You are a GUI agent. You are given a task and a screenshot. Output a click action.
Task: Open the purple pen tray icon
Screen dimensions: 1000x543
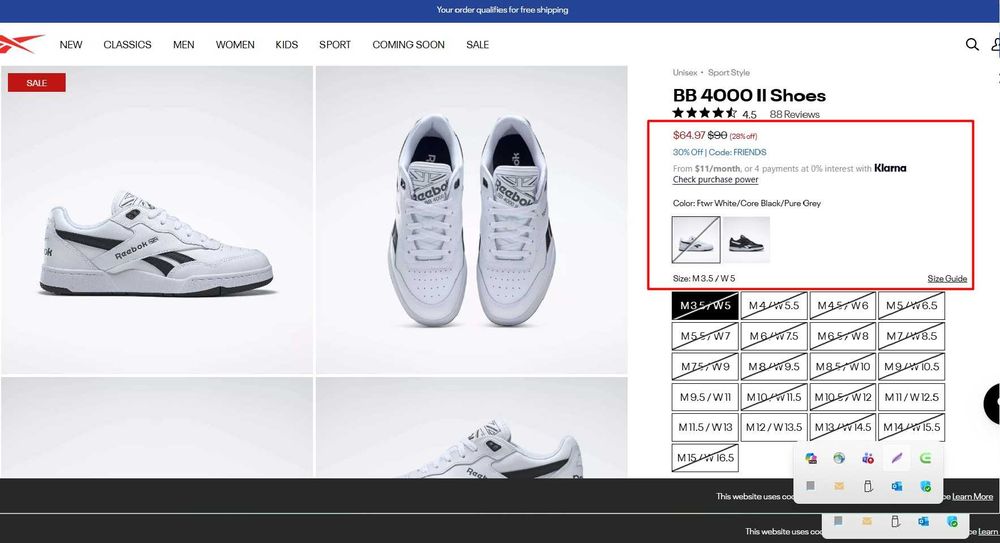coord(897,458)
